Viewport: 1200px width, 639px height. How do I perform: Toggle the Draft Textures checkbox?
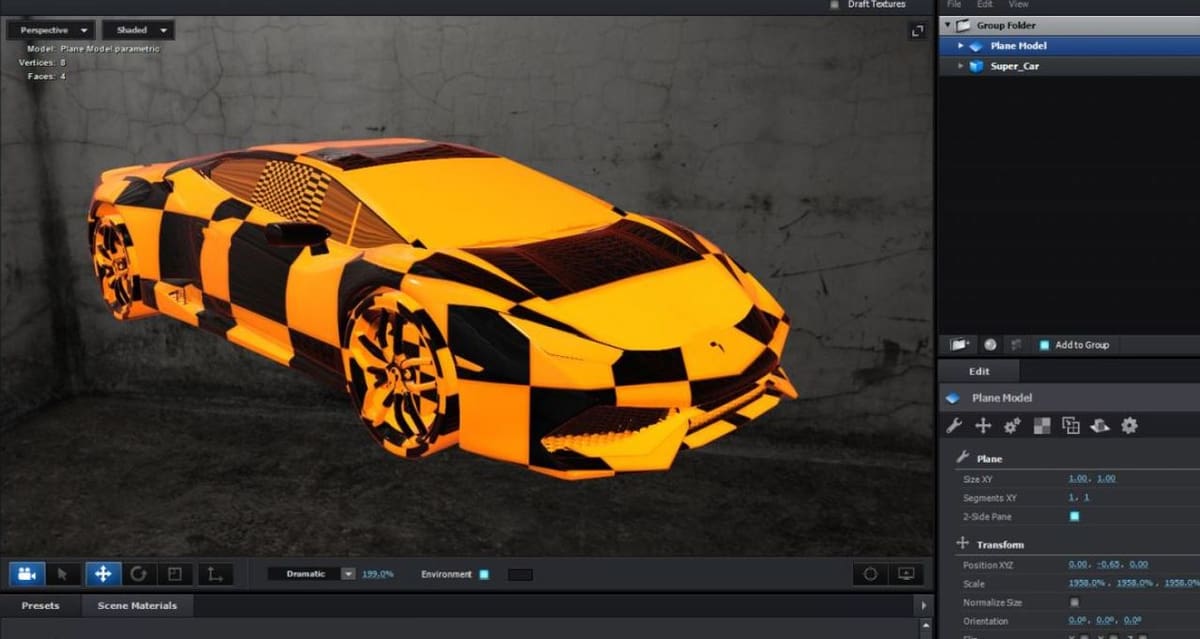835,4
